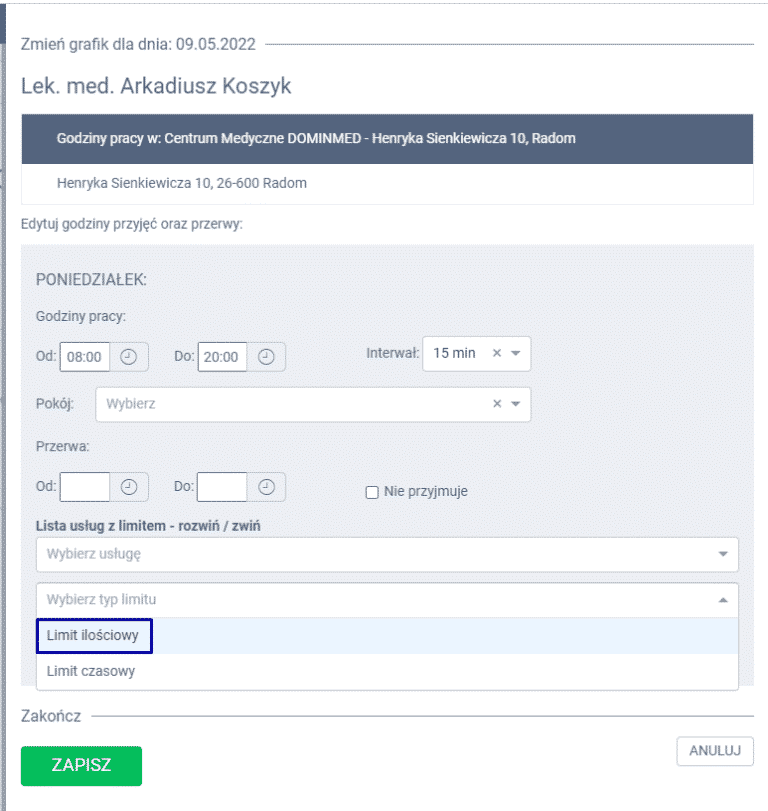Collapse the 'Wybierz typ limitu' dropdown
Image resolution: width=768 pixels, height=811 pixels.
point(719,600)
